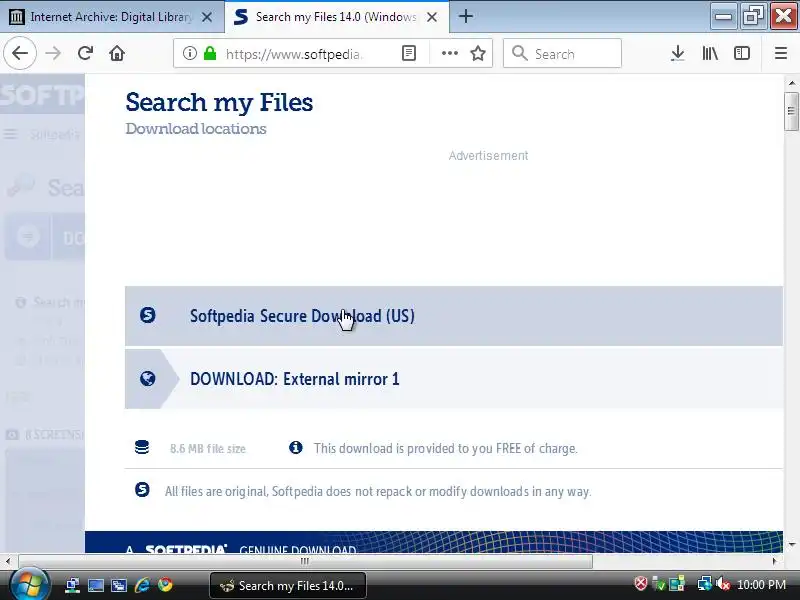Click the URL field showing softpedia address
This screenshot has height=600, width=800.
point(294,54)
